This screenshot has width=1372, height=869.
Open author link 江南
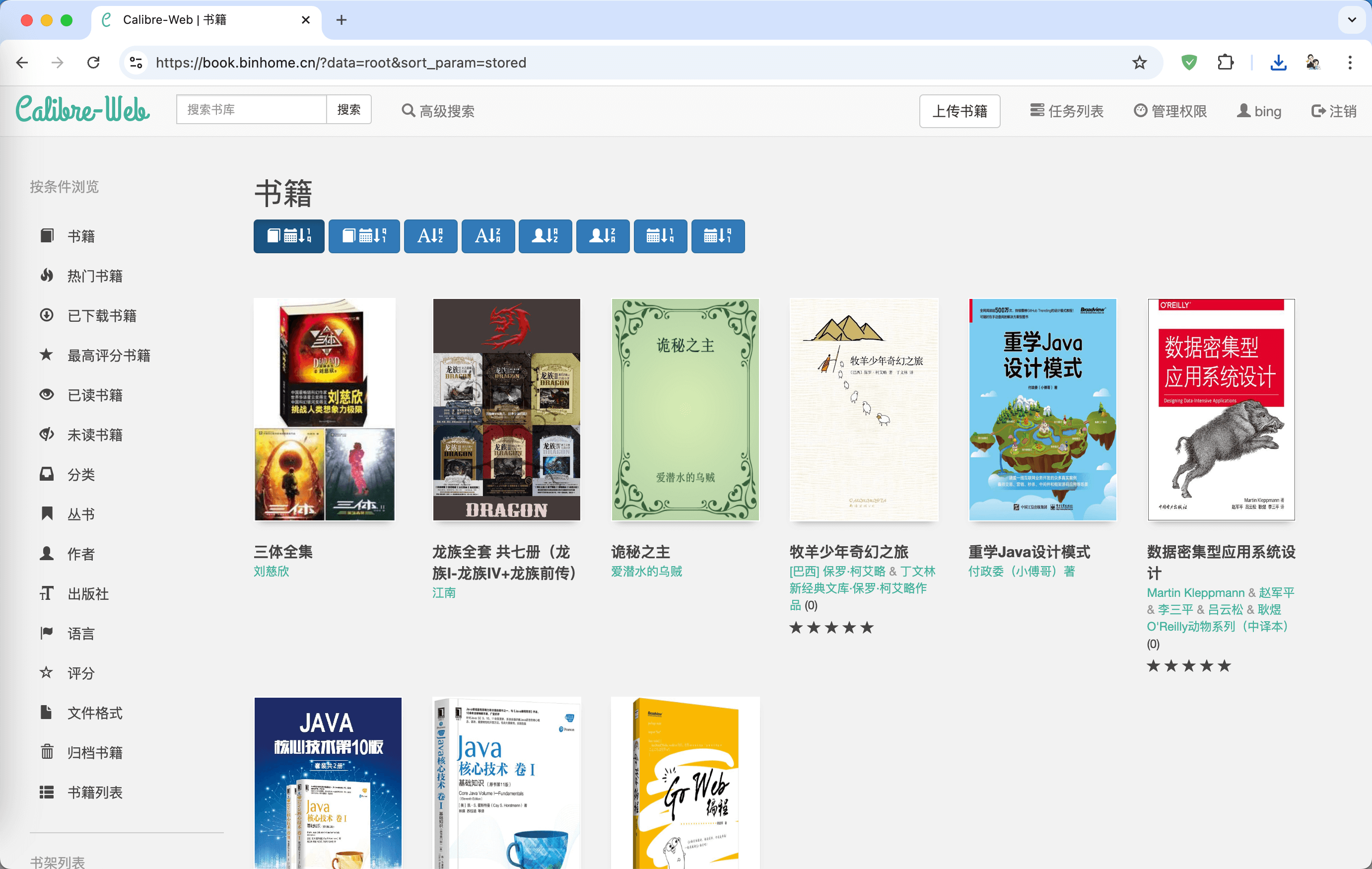point(444,592)
